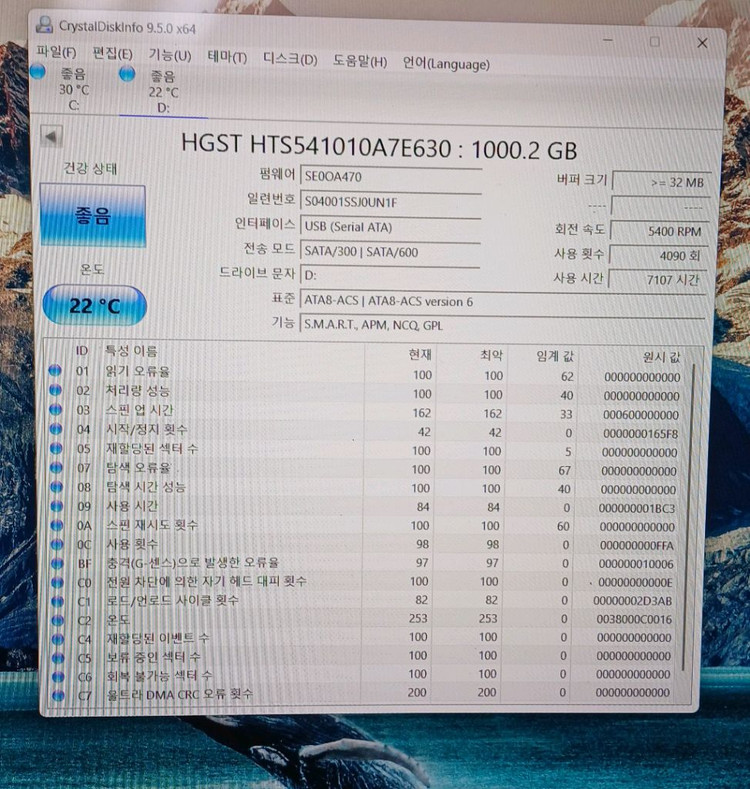750x789 pixels.
Task: Click the previous disk arrow button
Action: pos(51,136)
